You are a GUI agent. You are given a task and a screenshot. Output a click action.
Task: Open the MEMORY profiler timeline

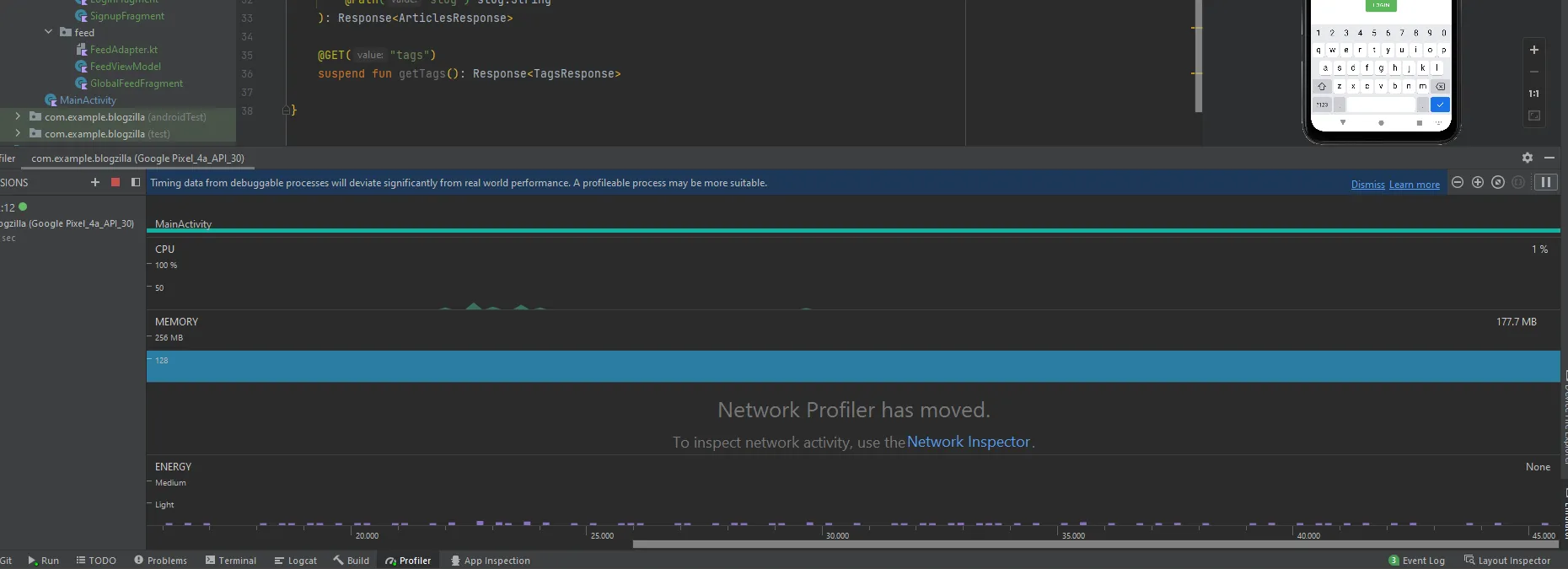[x=852, y=346]
